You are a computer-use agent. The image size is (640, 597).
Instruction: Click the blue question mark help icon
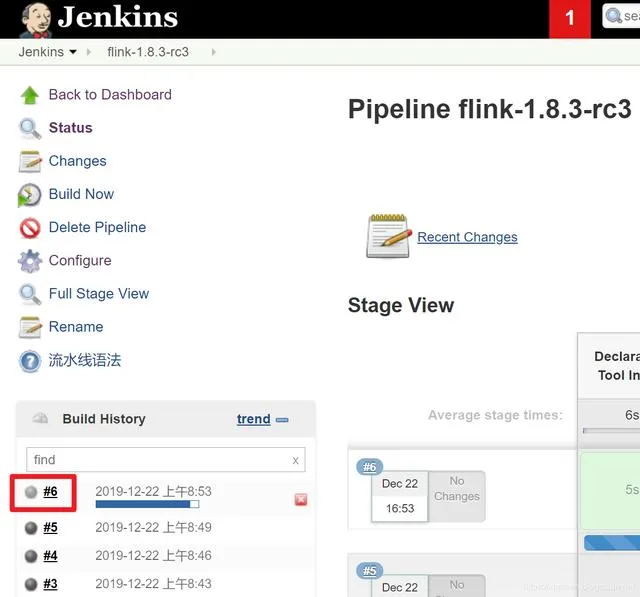(30, 362)
